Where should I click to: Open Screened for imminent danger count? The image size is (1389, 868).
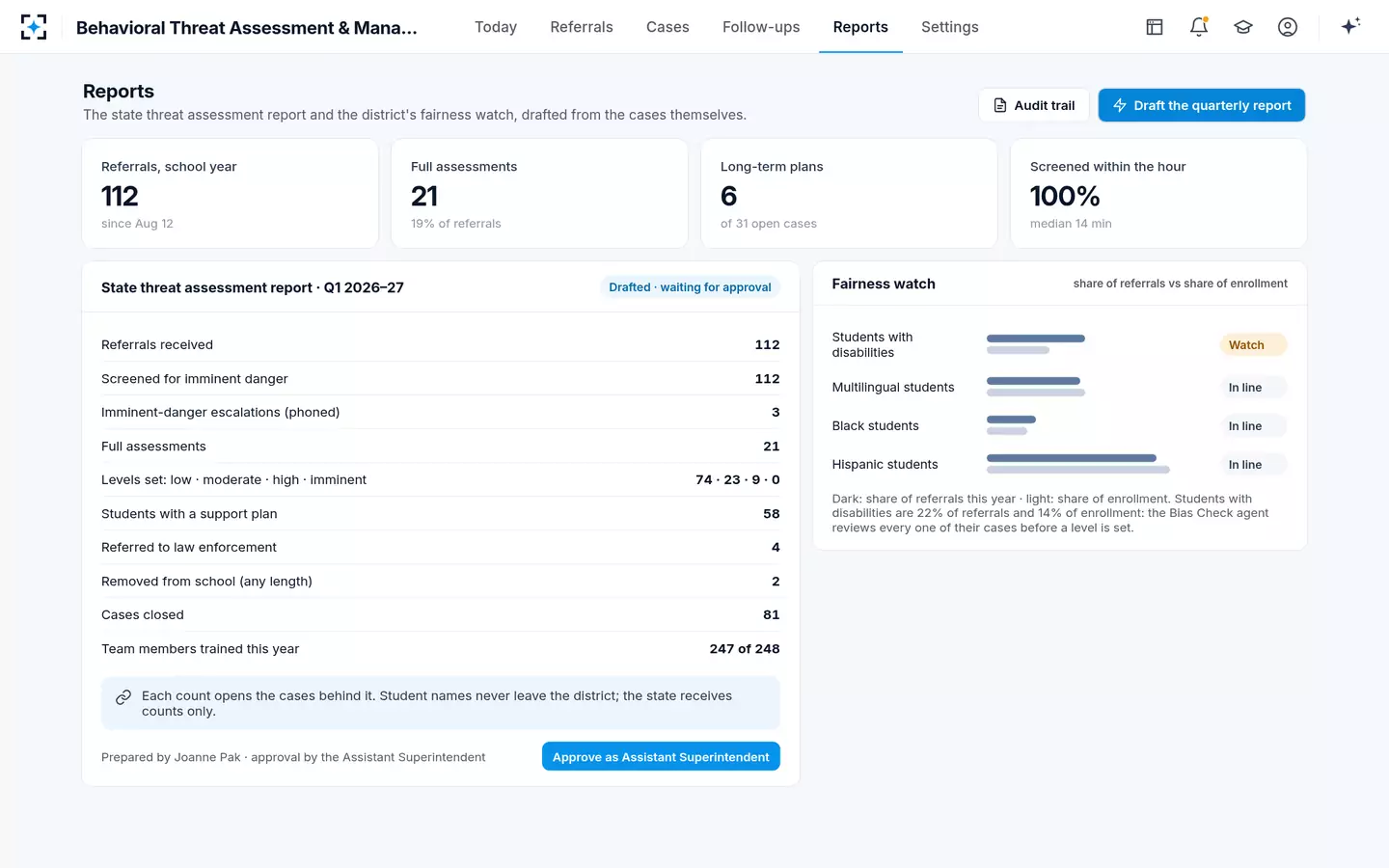click(440, 379)
